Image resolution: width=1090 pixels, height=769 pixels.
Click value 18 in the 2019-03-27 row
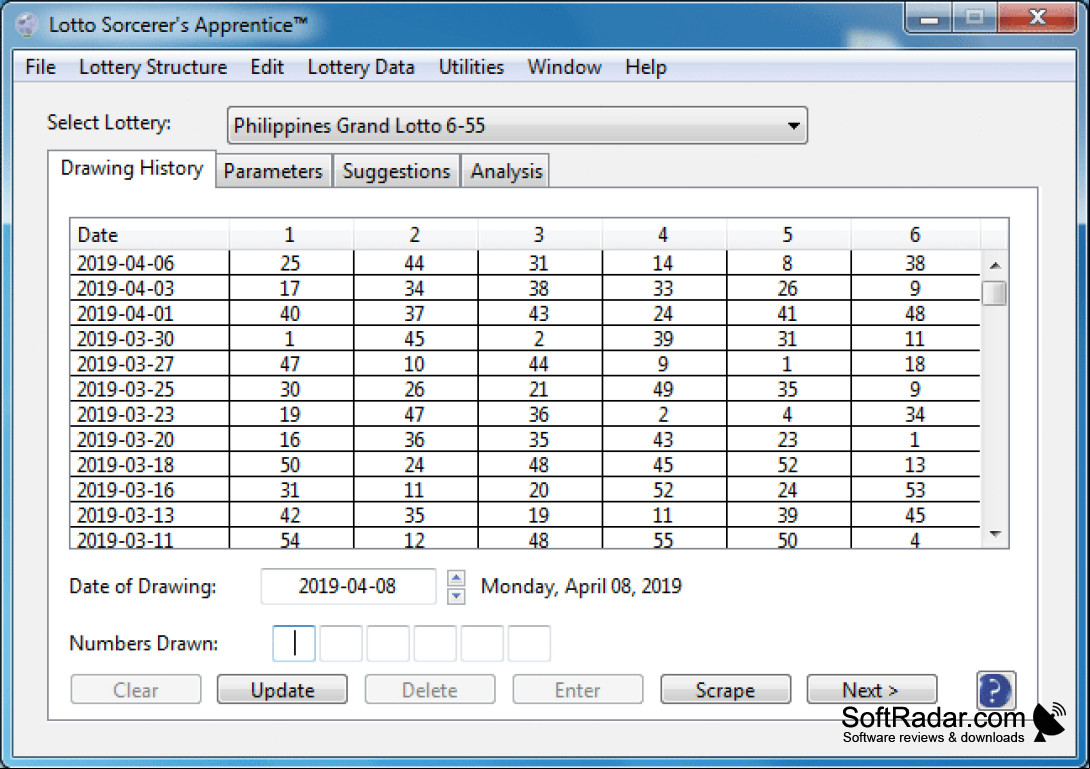coord(915,364)
